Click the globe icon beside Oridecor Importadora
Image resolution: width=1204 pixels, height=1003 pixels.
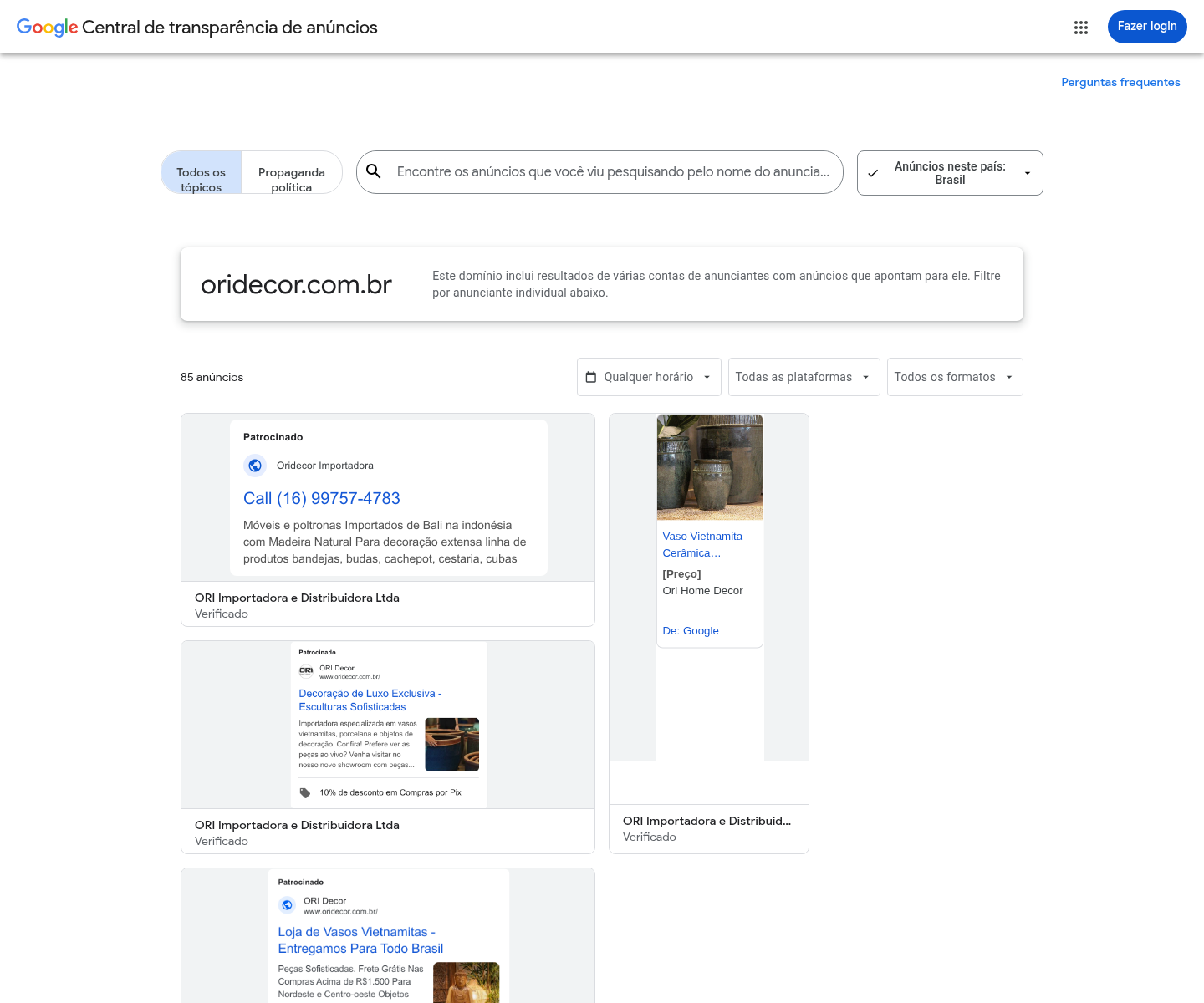(255, 466)
